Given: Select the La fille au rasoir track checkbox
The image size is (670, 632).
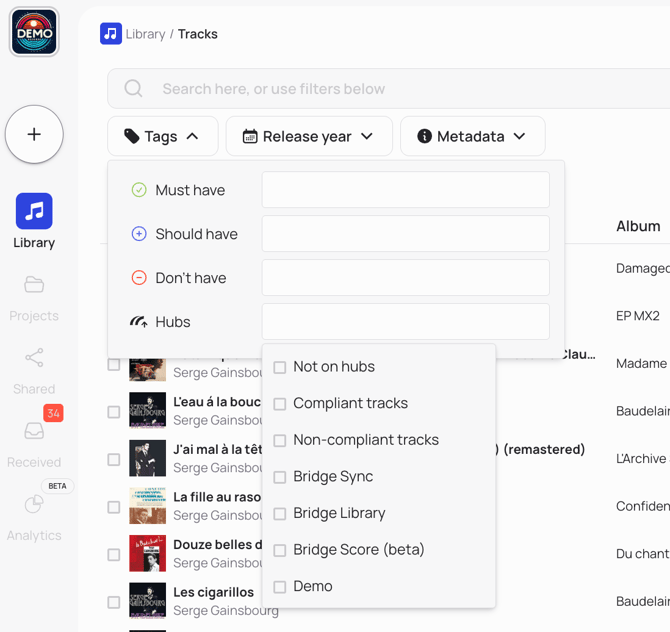Looking at the screenshot, I should click(x=114, y=507).
